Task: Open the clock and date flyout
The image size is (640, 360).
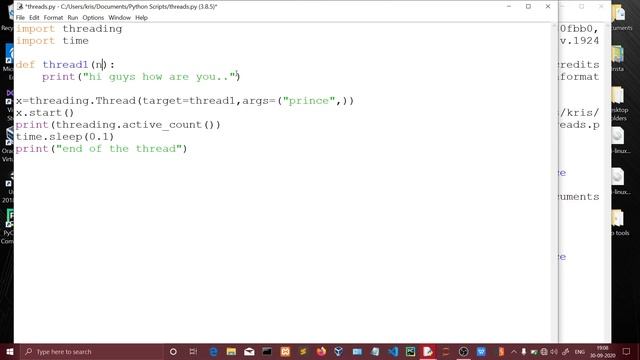Action: 602,352
